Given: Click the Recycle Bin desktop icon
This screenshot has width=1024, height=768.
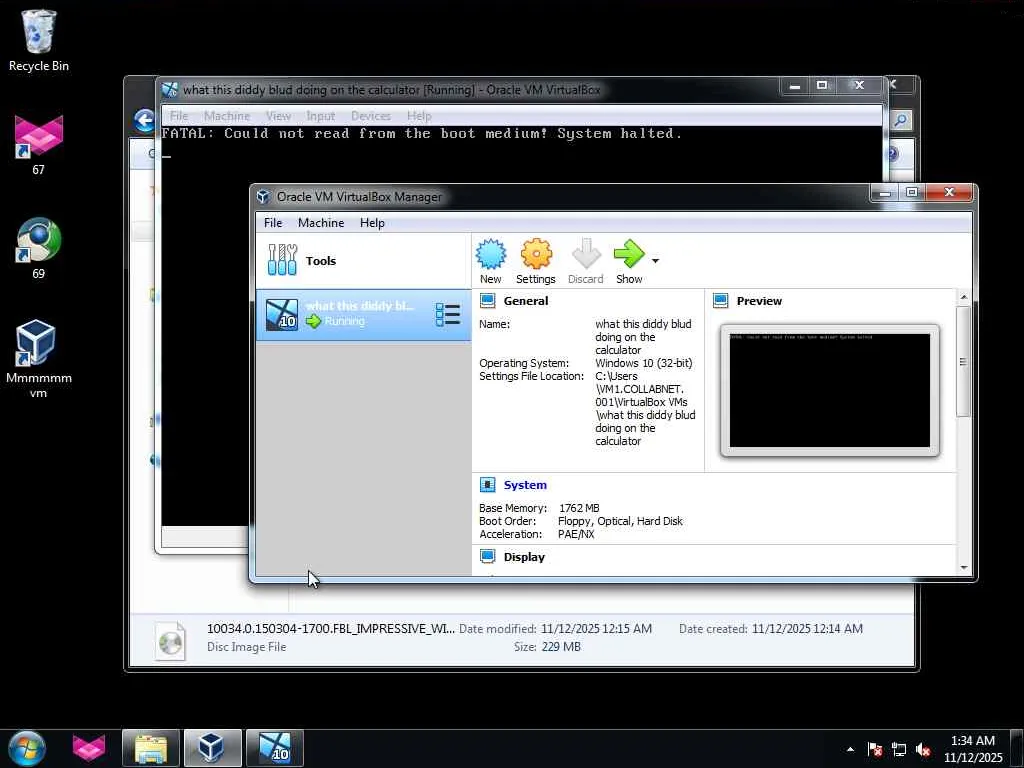Looking at the screenshot, I should click(x=39, y=40).
